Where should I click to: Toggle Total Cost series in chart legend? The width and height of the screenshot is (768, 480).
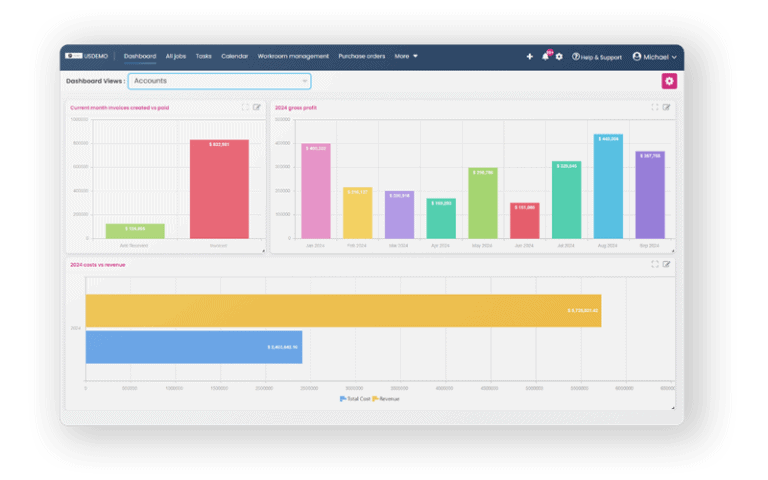point(354,398)
